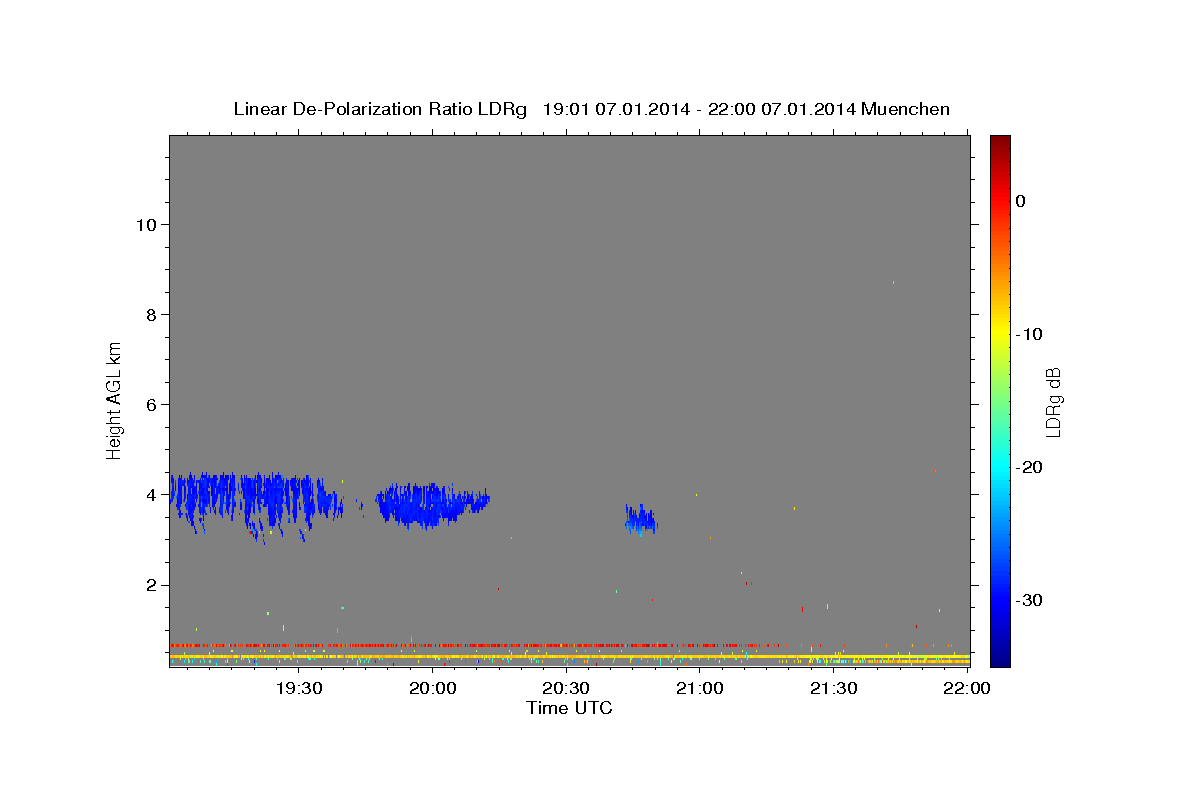
Task: Click the 'Height AGL km' axis label
Action: pos(114,400)
